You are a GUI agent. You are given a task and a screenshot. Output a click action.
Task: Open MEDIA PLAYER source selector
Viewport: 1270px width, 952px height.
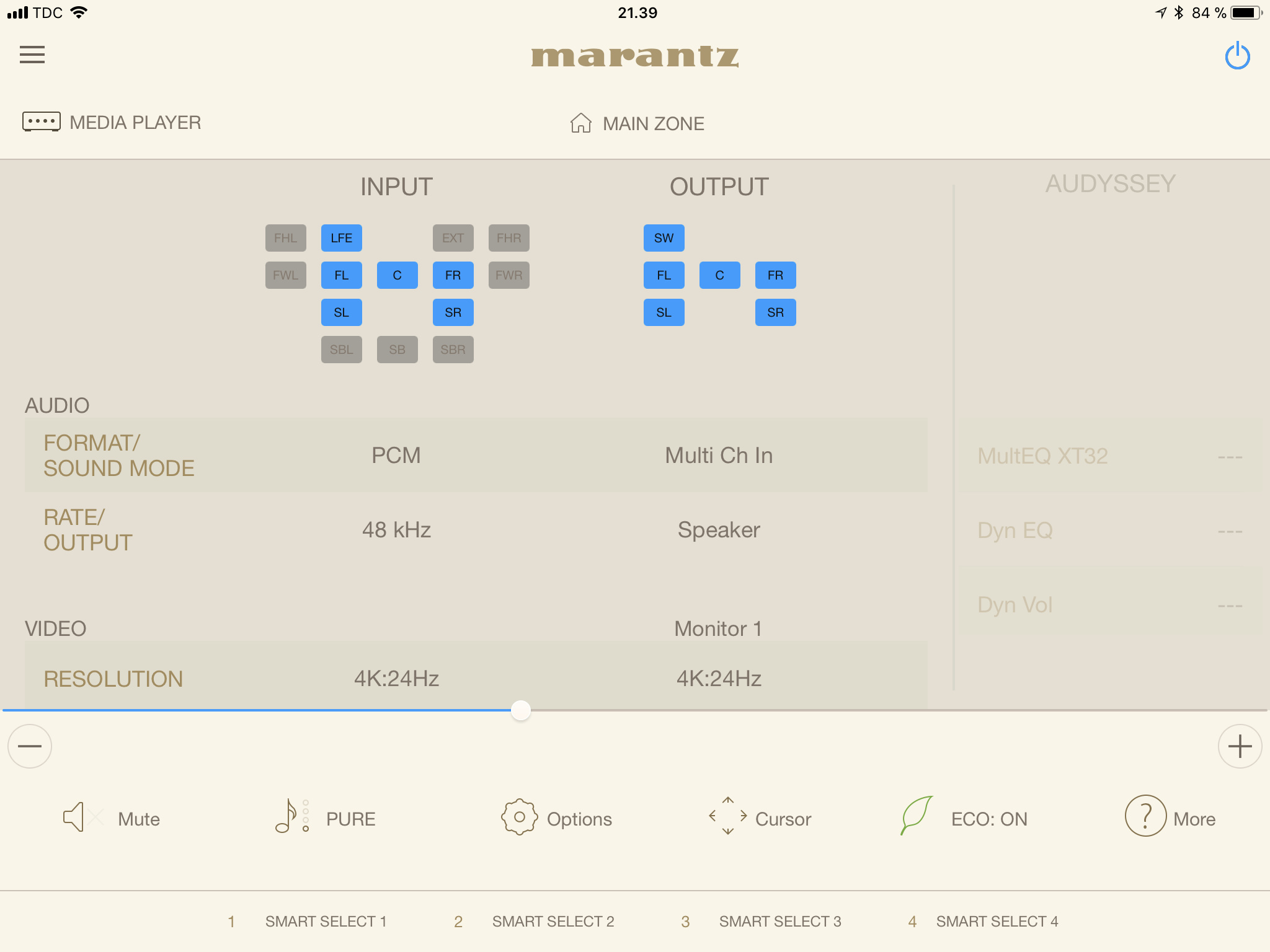(112, 122)
